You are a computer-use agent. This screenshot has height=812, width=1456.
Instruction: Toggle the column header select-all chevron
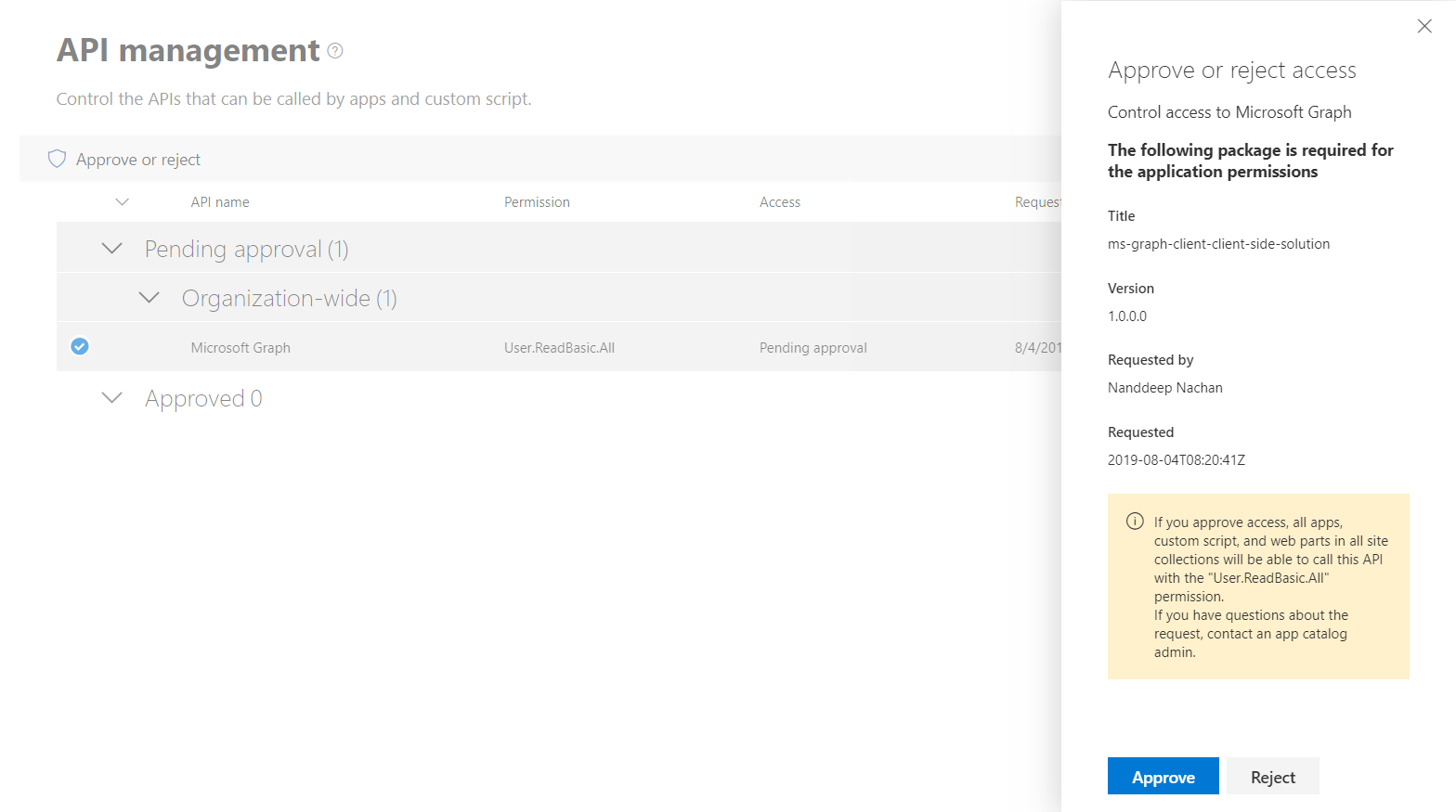(x=122, y=201)
